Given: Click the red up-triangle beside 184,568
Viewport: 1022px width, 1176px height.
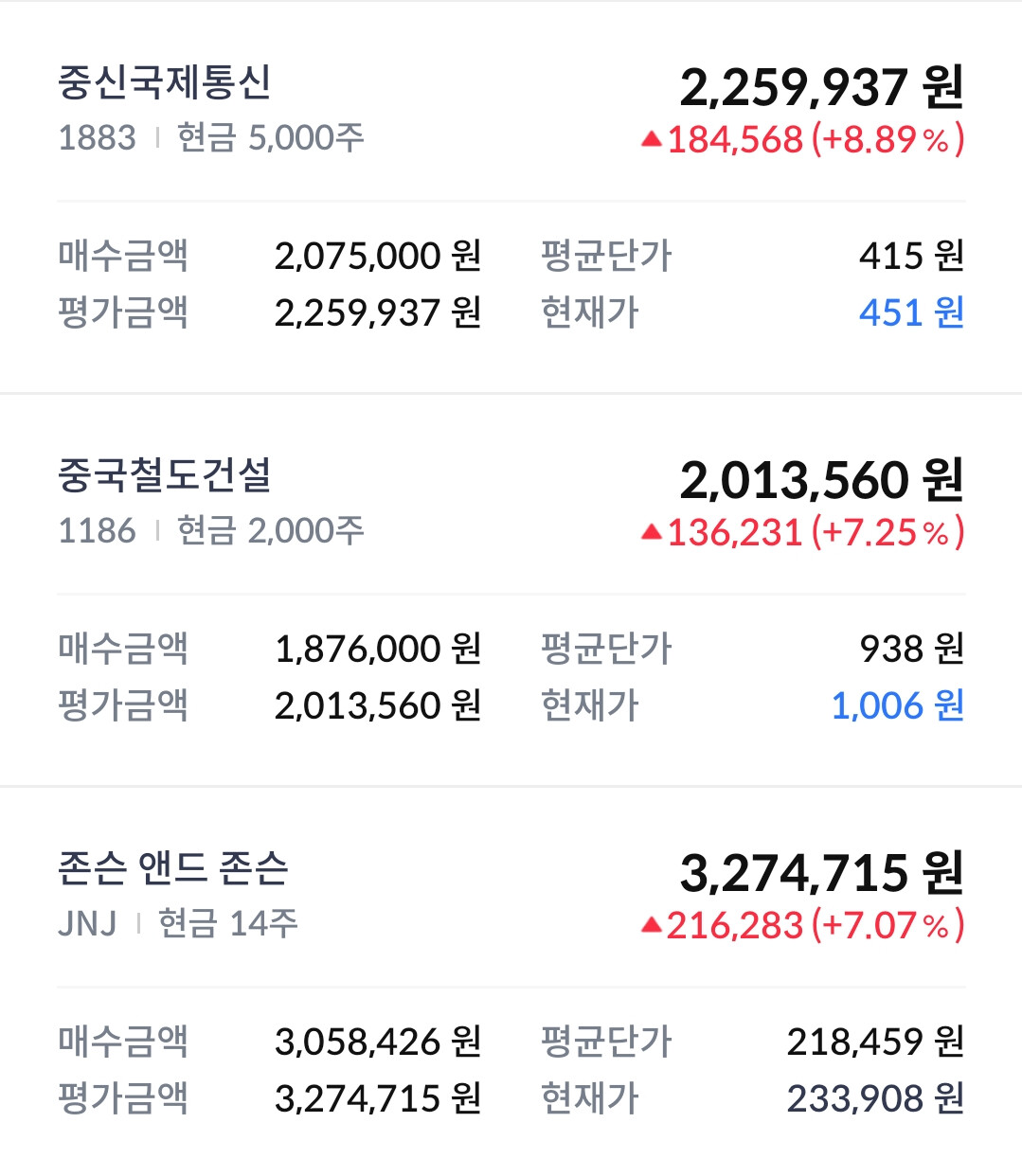Looking at the screenshot, I should pos(651,140).
